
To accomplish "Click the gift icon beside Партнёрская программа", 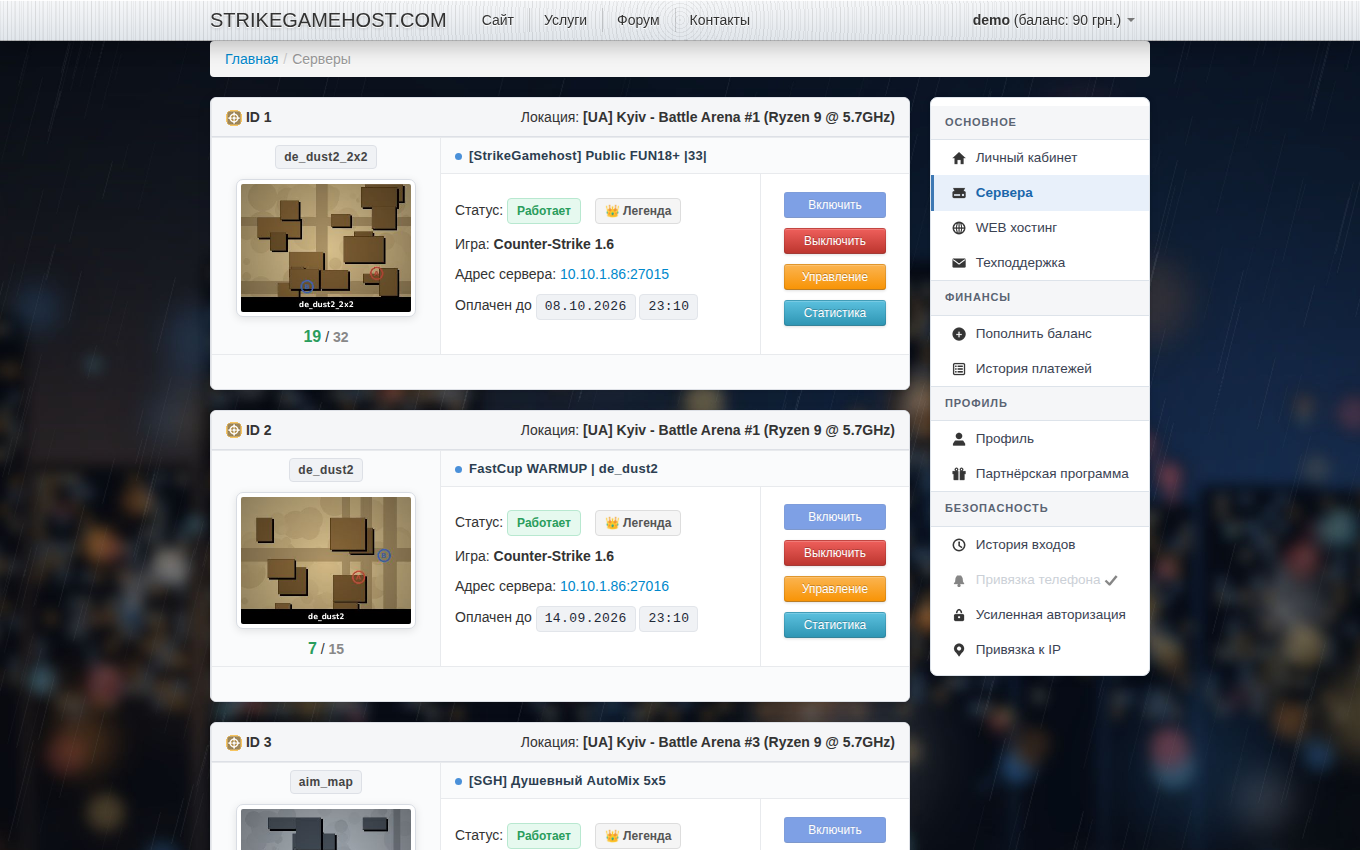I will 959,474.
